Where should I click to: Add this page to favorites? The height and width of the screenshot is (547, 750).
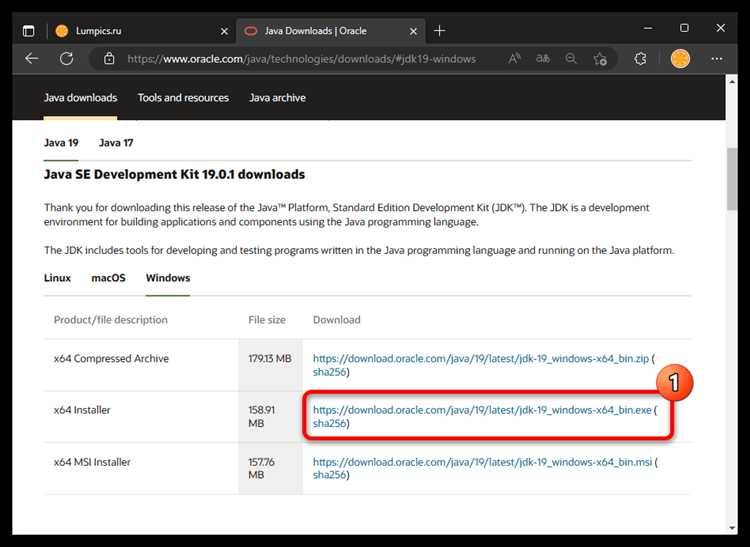(x=600, y=59)
